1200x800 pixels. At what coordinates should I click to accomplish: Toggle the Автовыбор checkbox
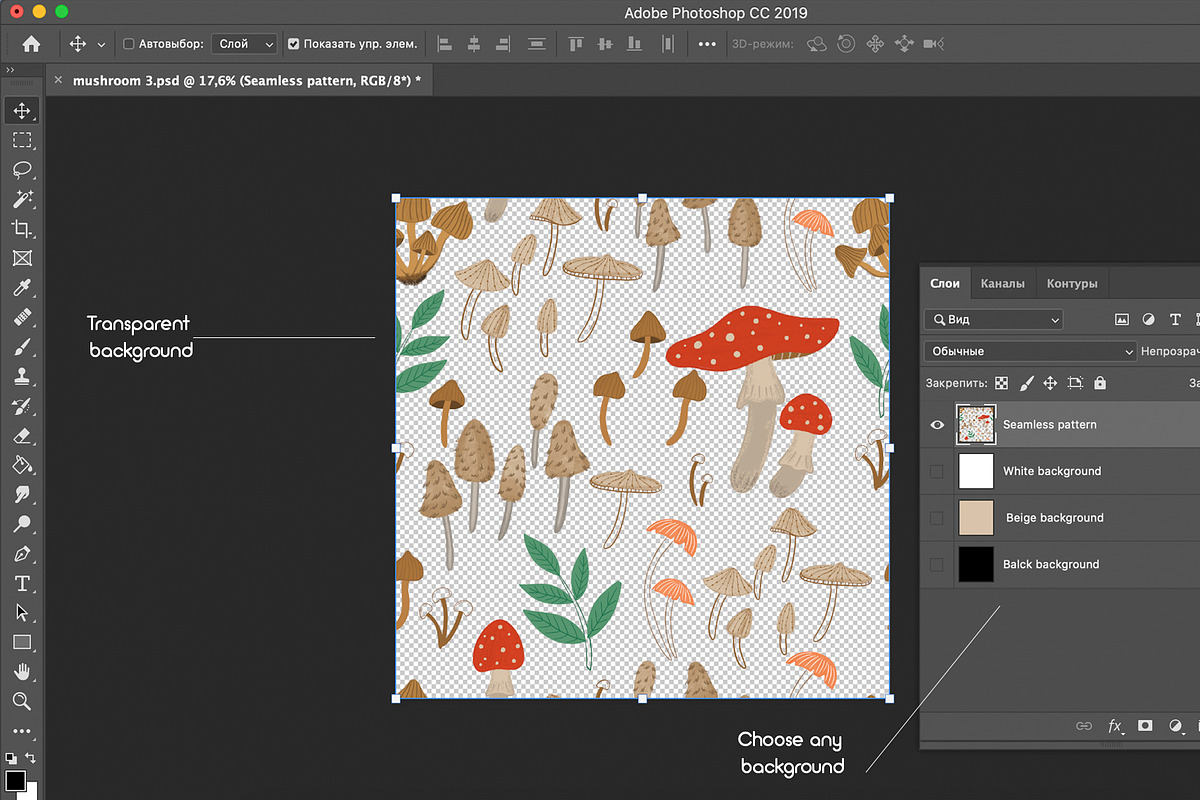129,44
